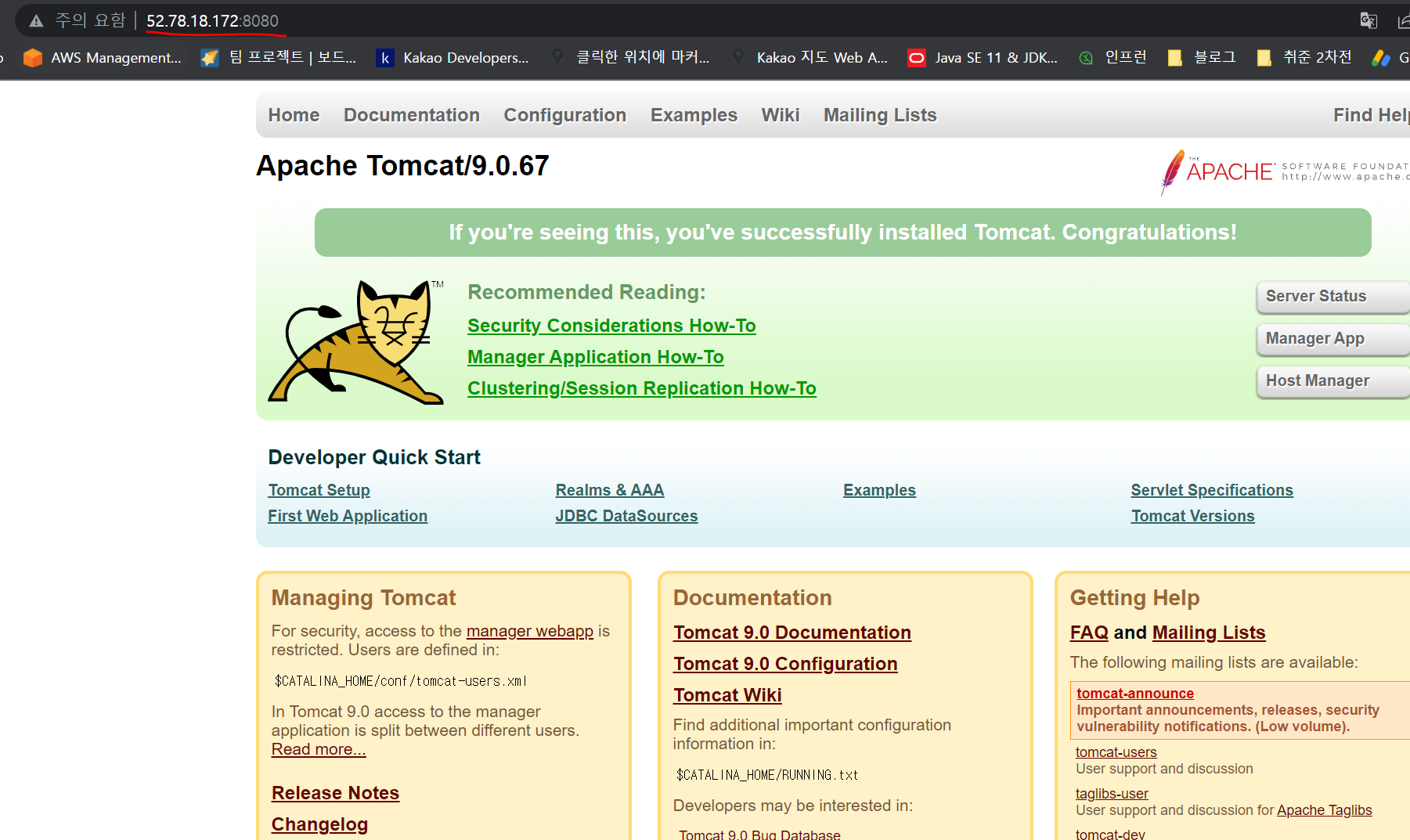Open Security Considerations How-To link
Image resolution: width=1410 pixels, height=840 pixels.
point(611,326)
